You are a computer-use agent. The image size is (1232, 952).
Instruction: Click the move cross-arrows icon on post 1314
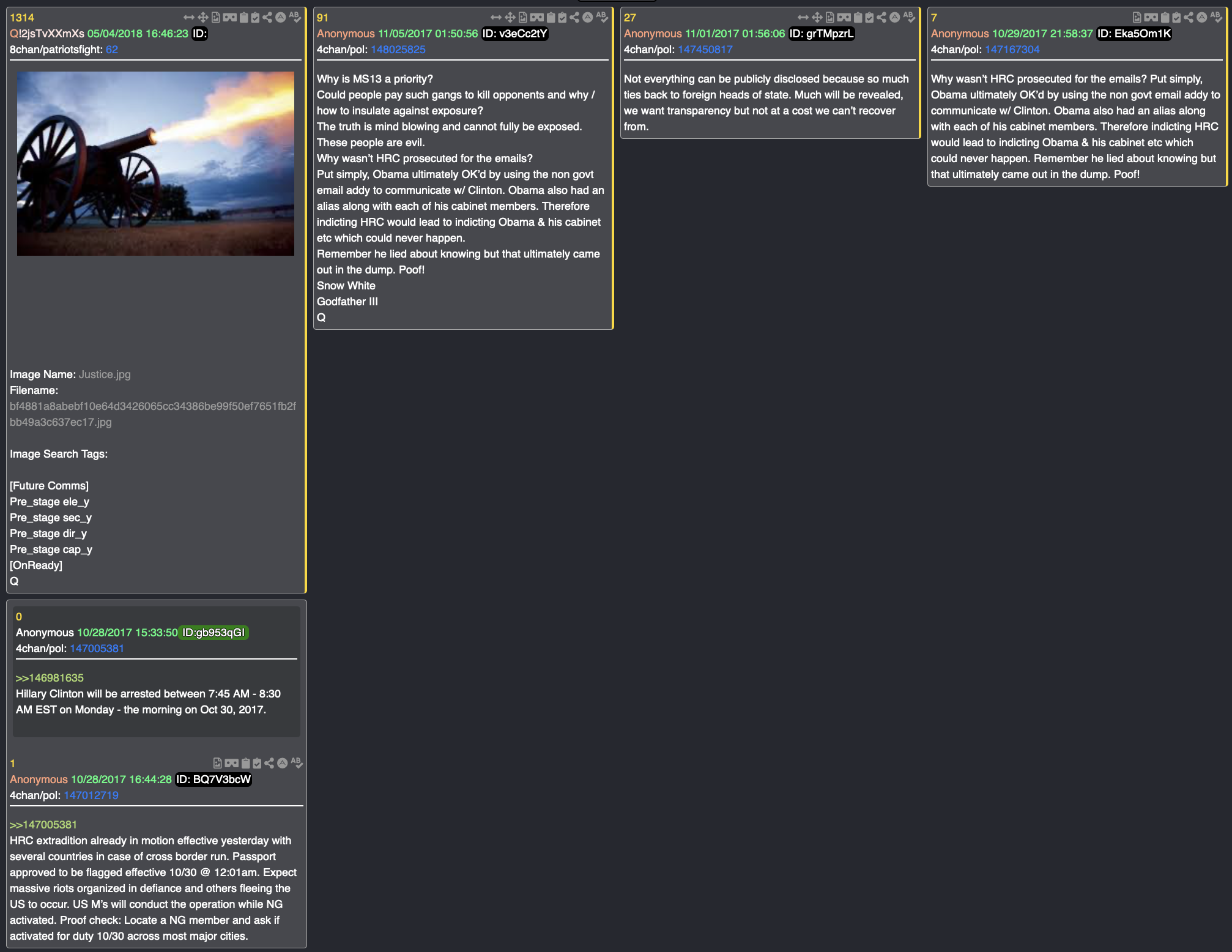[203, 18]
